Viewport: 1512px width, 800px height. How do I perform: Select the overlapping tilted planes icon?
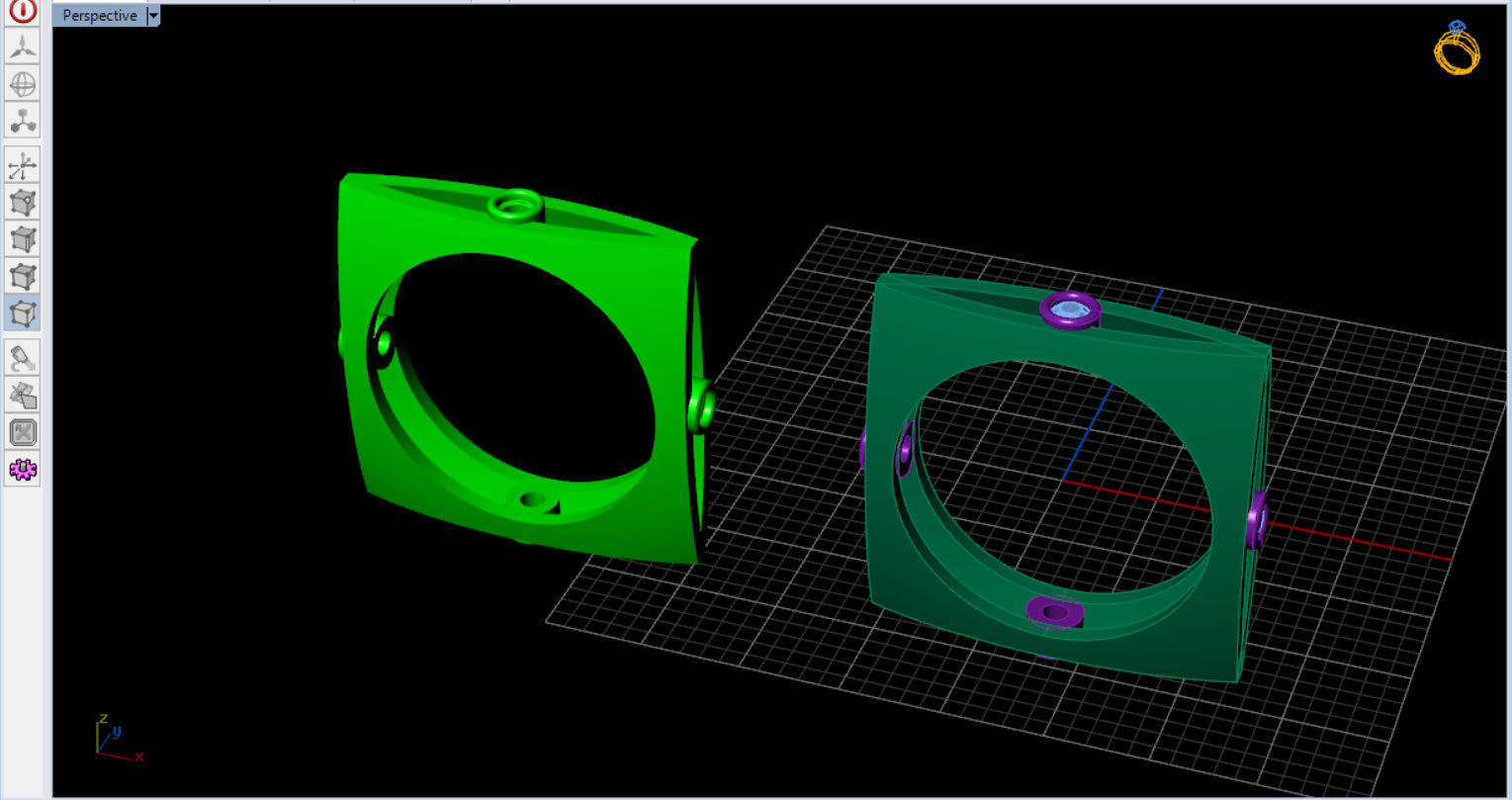pyautogui.click(x=23, y=396)
